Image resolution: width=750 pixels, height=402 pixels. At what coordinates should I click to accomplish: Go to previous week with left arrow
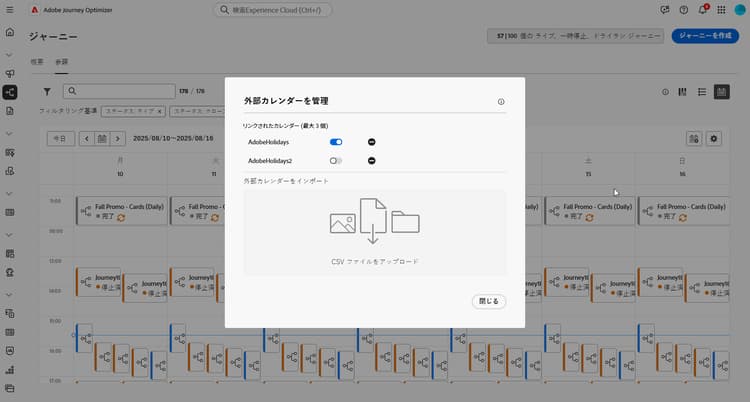[87, 139]
